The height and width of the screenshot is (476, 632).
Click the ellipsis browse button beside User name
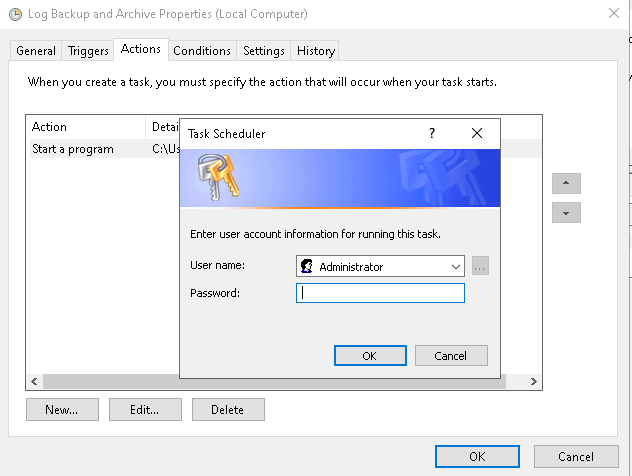point(480,267)
